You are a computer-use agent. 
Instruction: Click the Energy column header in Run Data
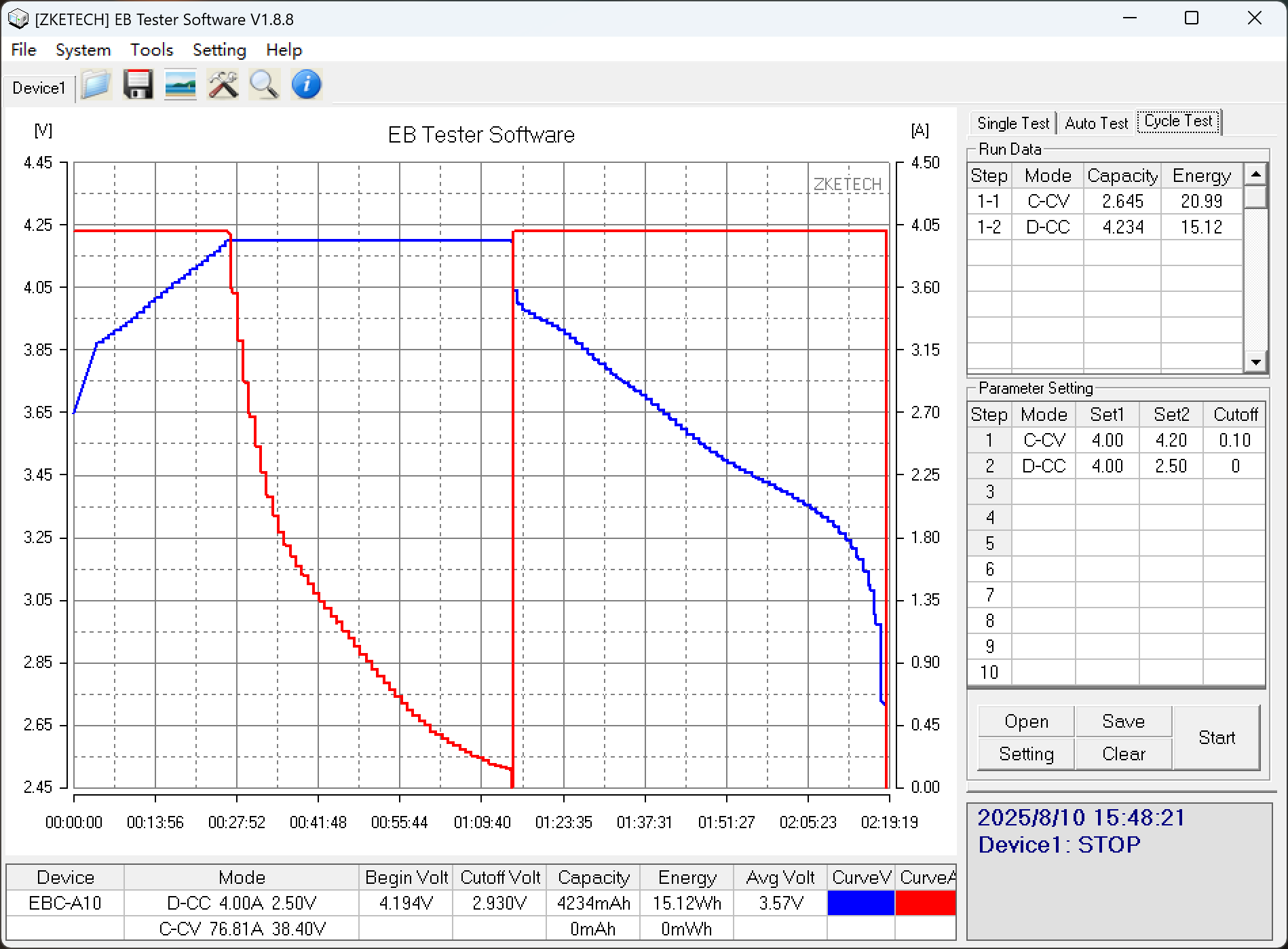pyautogui.click(x=1201, y=176)
